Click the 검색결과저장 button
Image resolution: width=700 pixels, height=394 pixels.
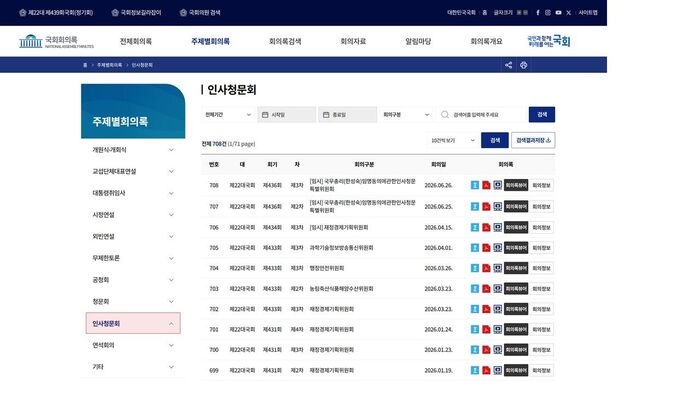coord(533,141)
